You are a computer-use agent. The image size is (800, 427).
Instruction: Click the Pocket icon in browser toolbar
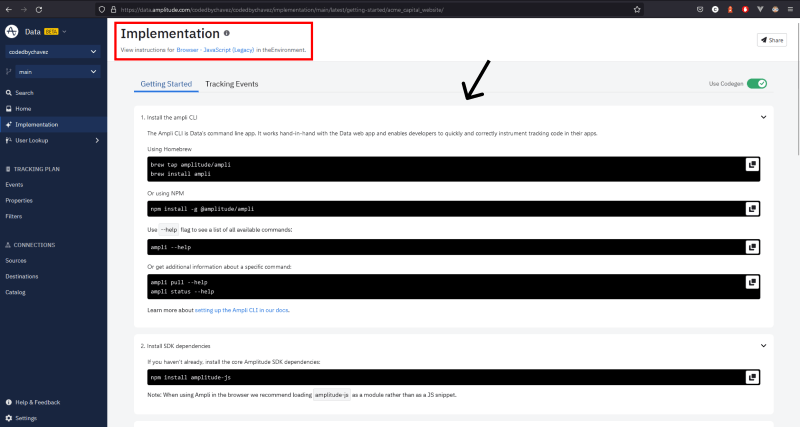click(700, 10)
